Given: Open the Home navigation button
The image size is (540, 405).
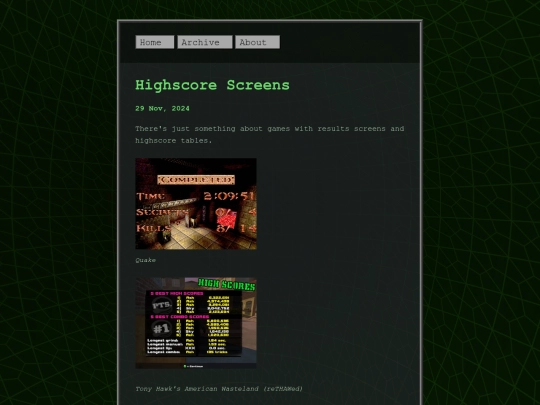Looking at the screenshot, I should 155,42.
